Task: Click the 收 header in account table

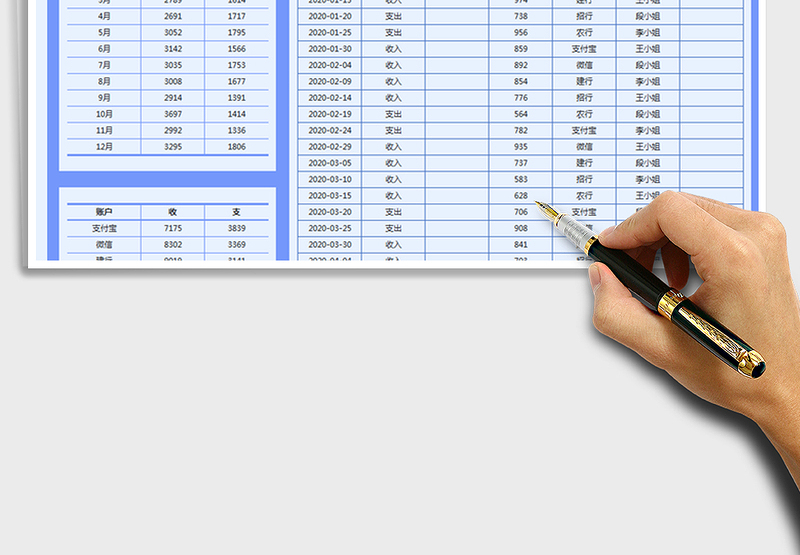Action: pos(172,212)
